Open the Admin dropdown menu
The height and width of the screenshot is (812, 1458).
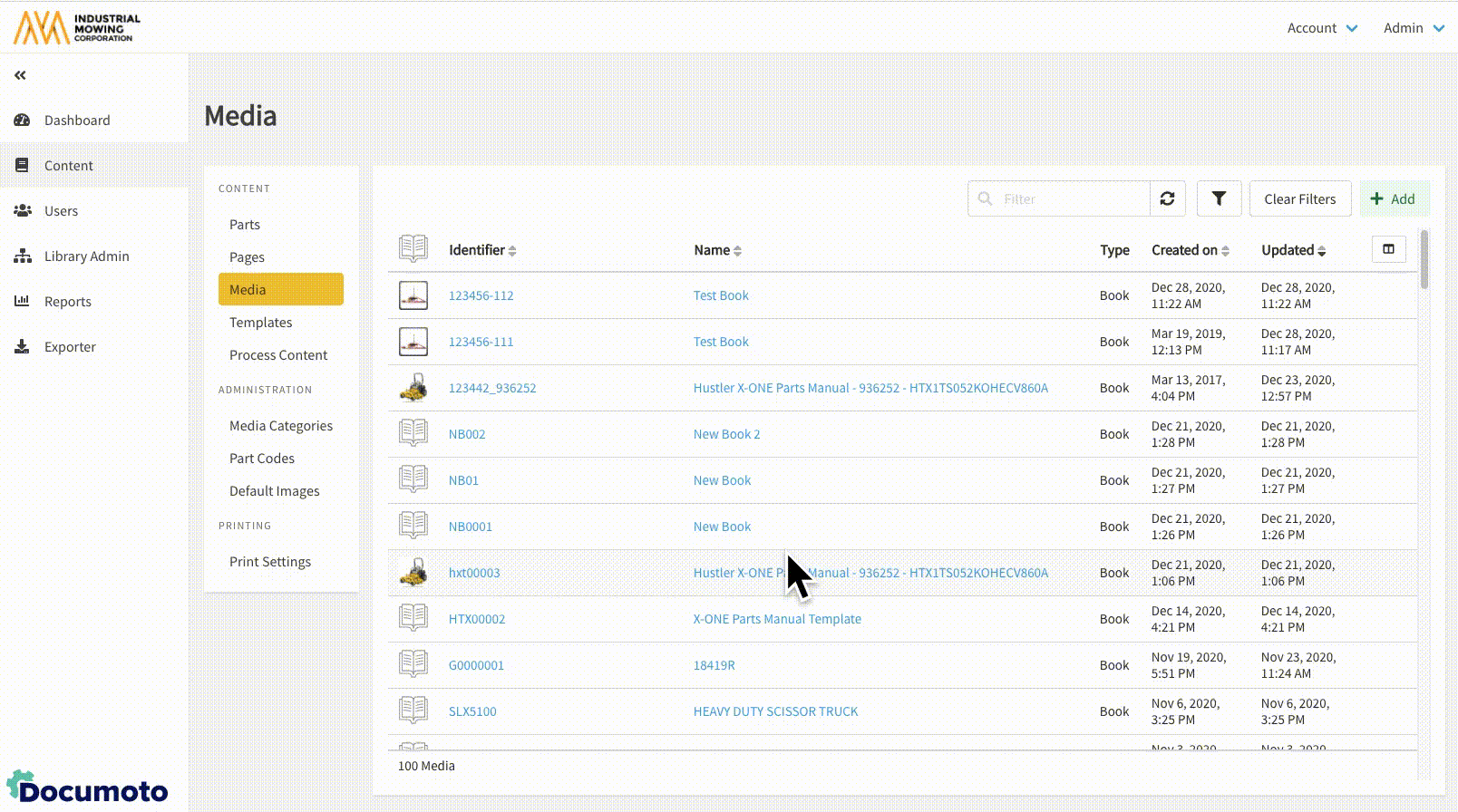[1413, 28]
